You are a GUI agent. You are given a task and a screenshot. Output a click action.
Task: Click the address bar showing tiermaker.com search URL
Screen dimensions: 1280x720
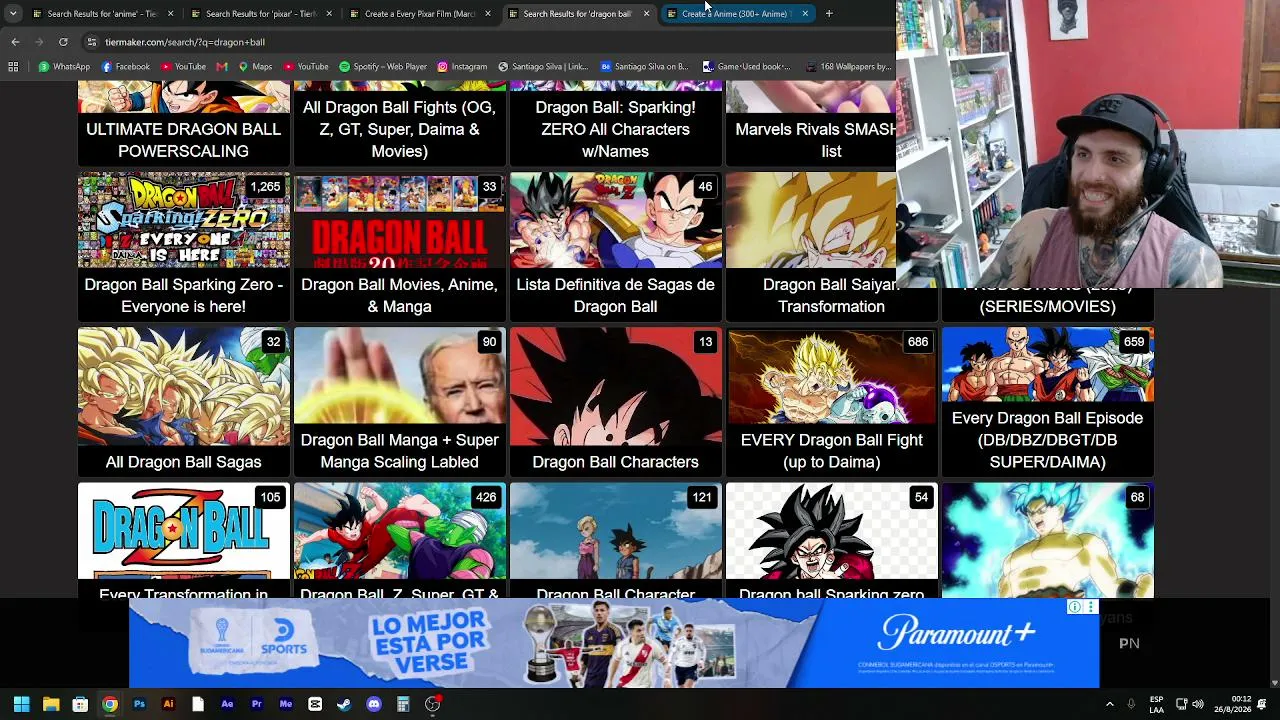[x=490, y=42]
